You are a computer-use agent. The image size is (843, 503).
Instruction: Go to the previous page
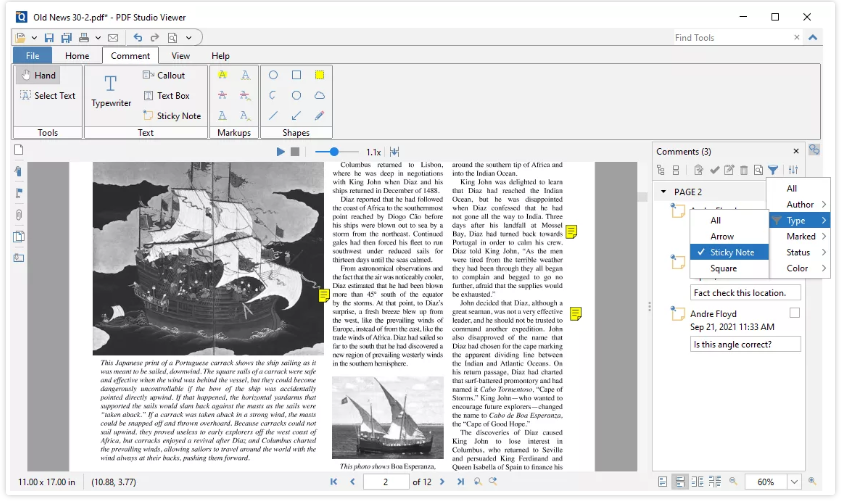coord(353,483)
